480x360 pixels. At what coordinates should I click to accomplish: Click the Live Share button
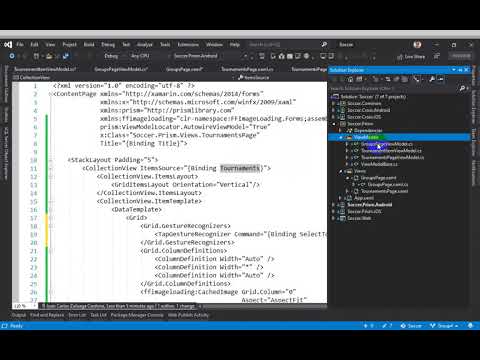click(411, 57)
